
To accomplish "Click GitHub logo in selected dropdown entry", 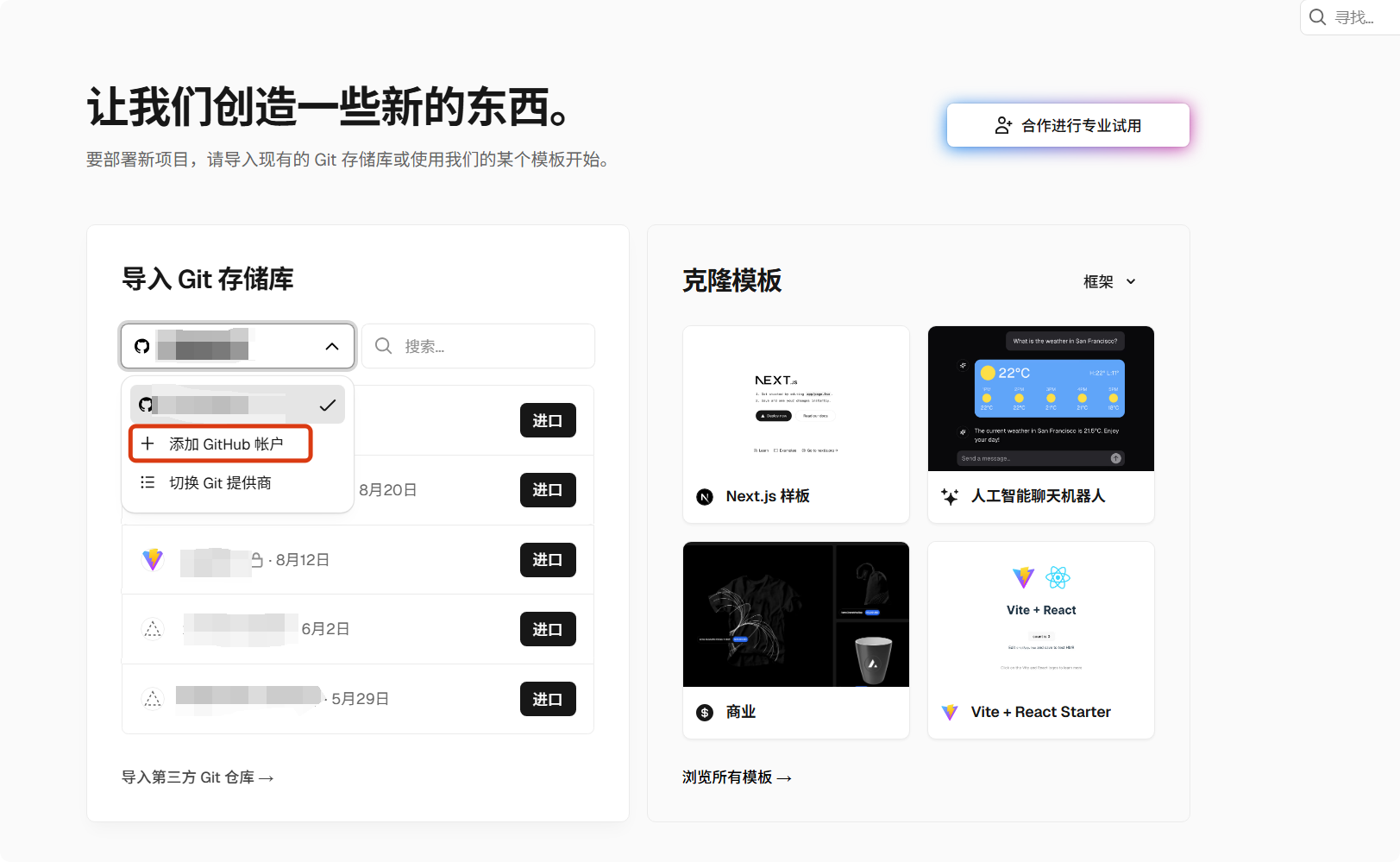I will coord(145,405).
